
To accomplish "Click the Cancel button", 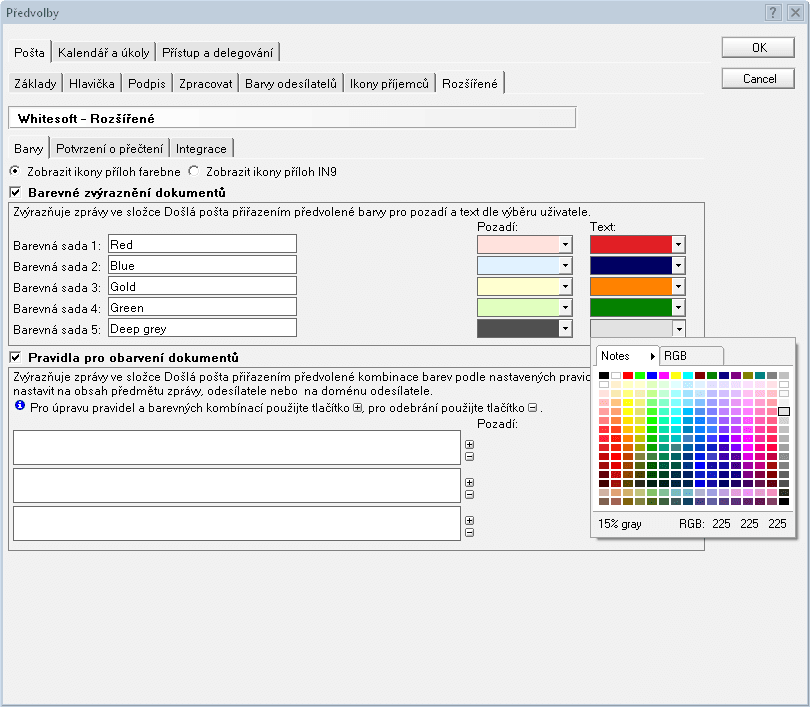I will pos(759,78).
